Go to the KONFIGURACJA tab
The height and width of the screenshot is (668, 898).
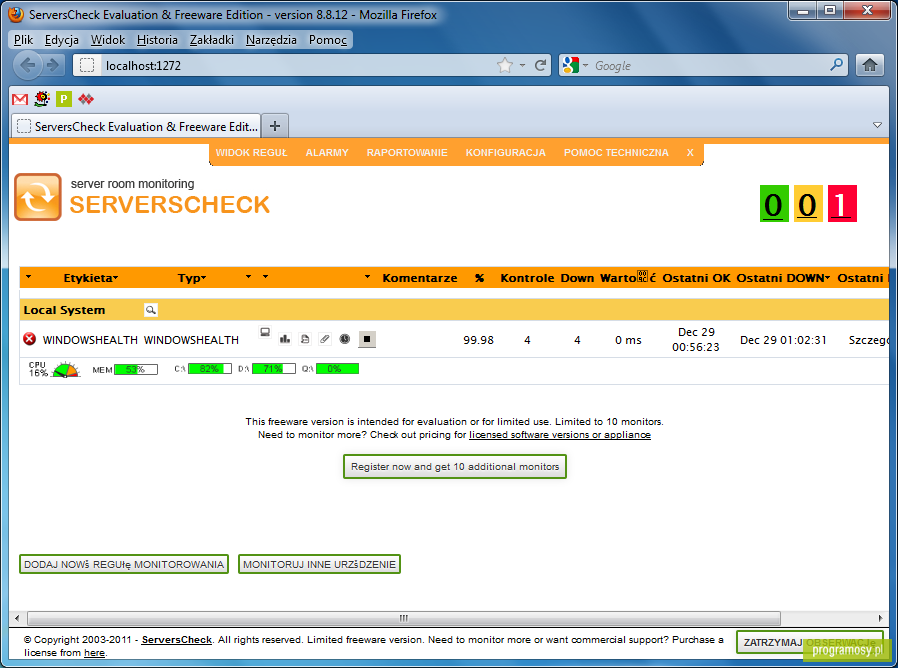[x=506, y=152]
